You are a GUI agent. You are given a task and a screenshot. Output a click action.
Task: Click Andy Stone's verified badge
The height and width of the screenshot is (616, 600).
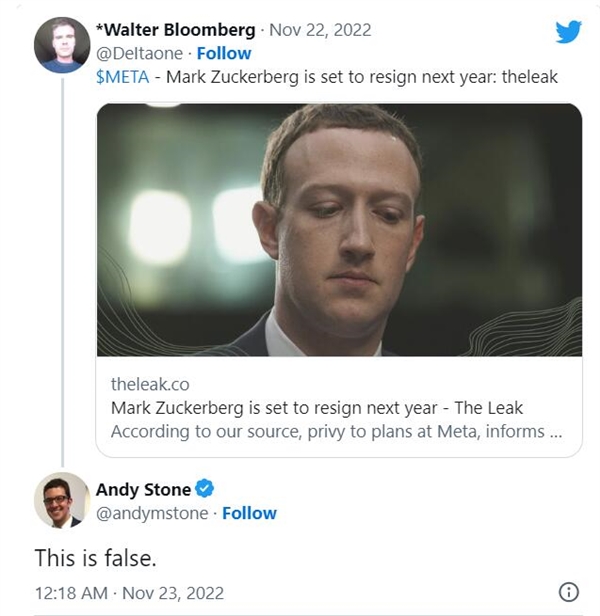205,488
